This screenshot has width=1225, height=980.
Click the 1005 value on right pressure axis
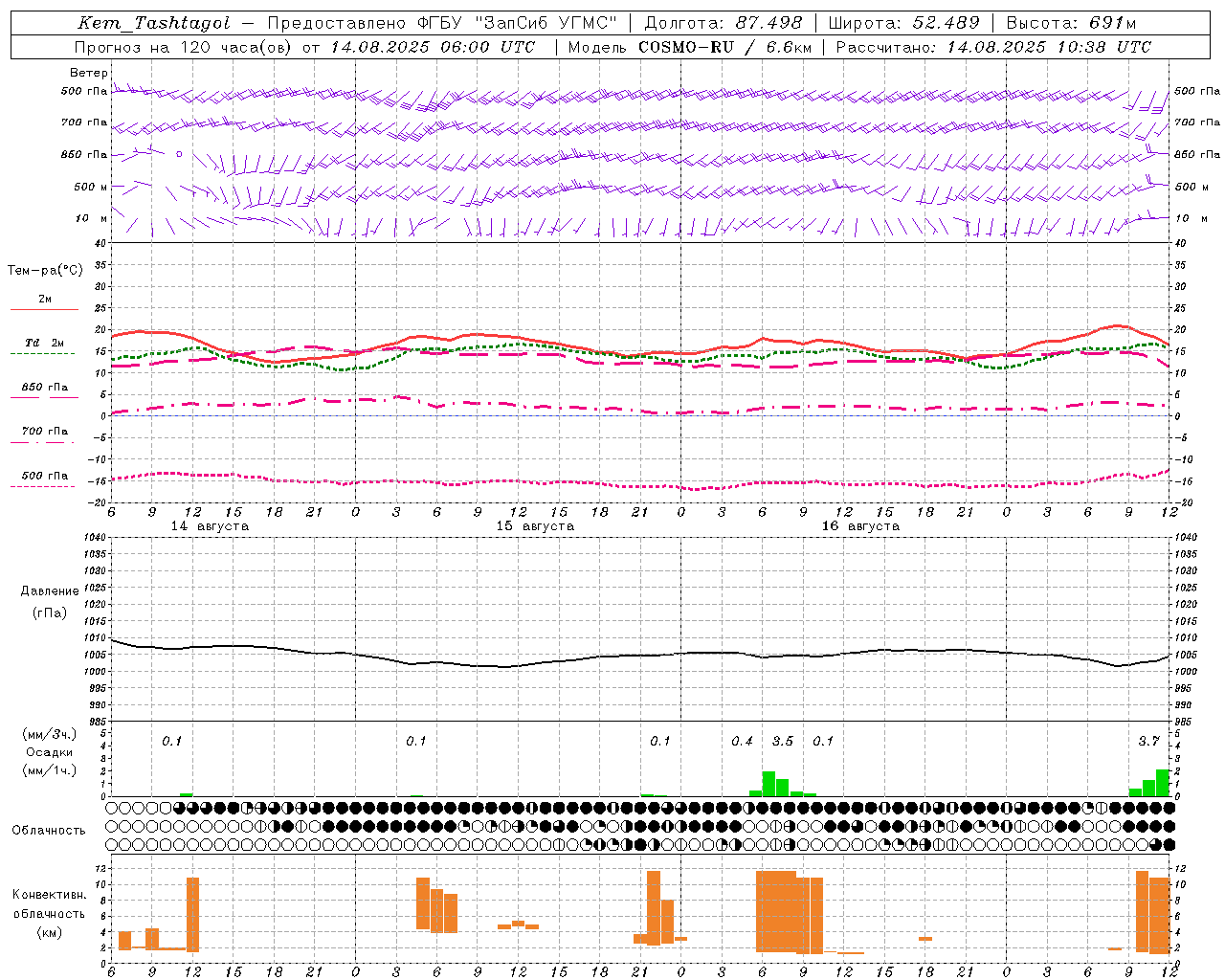pos(1187,655)
